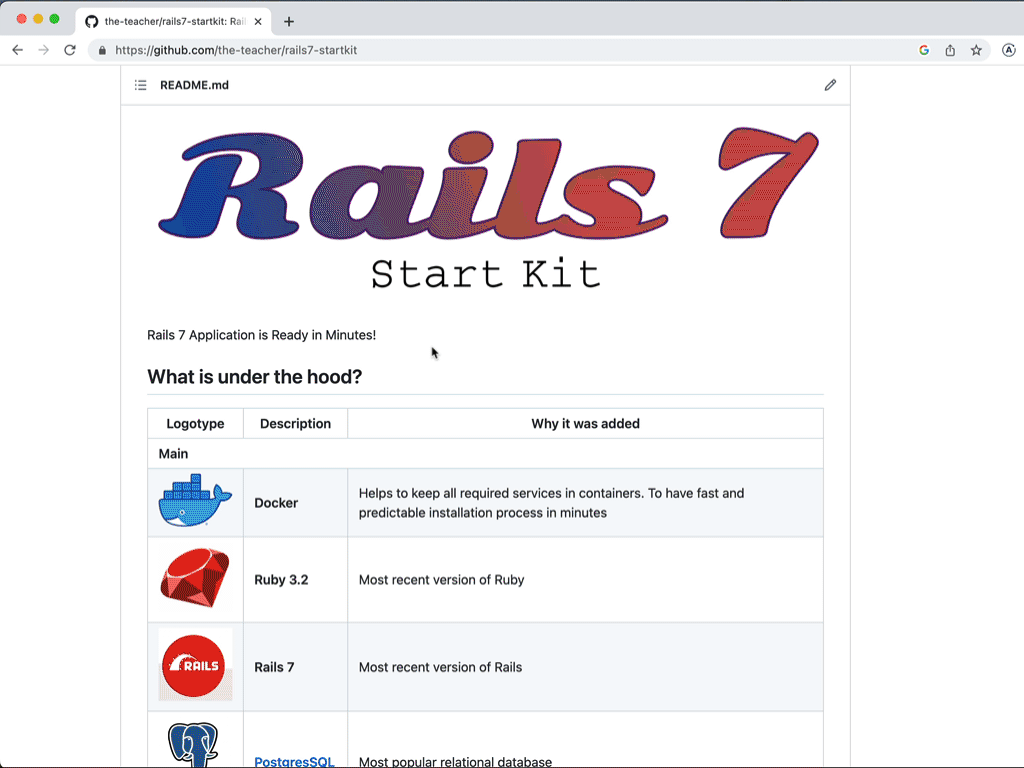This screenshot has width=1024, height=768.
Task: Click the 'Main' table section row
Action: coord(485,453)
